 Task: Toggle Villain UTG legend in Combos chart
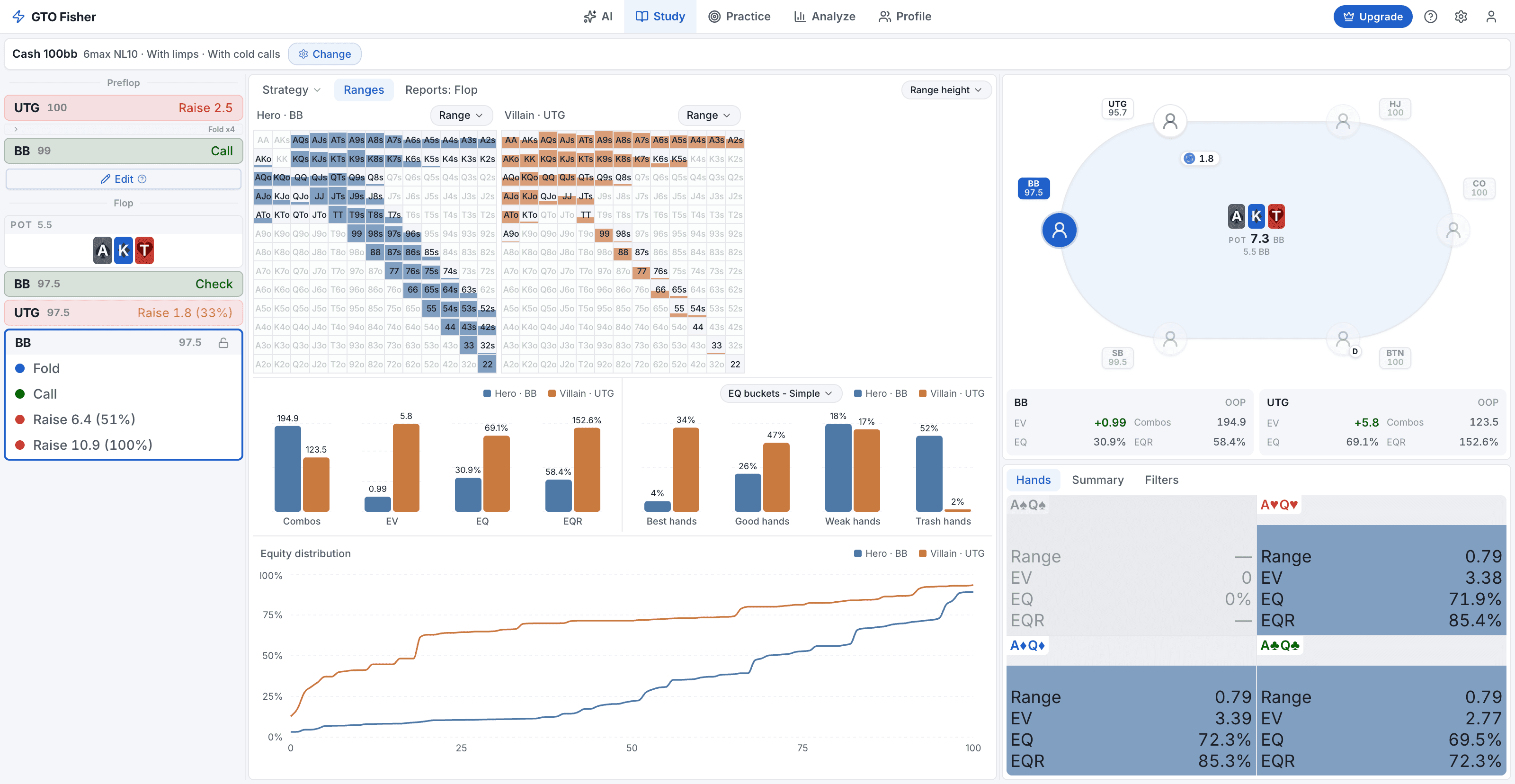pyautogui.click(x=580, y=393)
